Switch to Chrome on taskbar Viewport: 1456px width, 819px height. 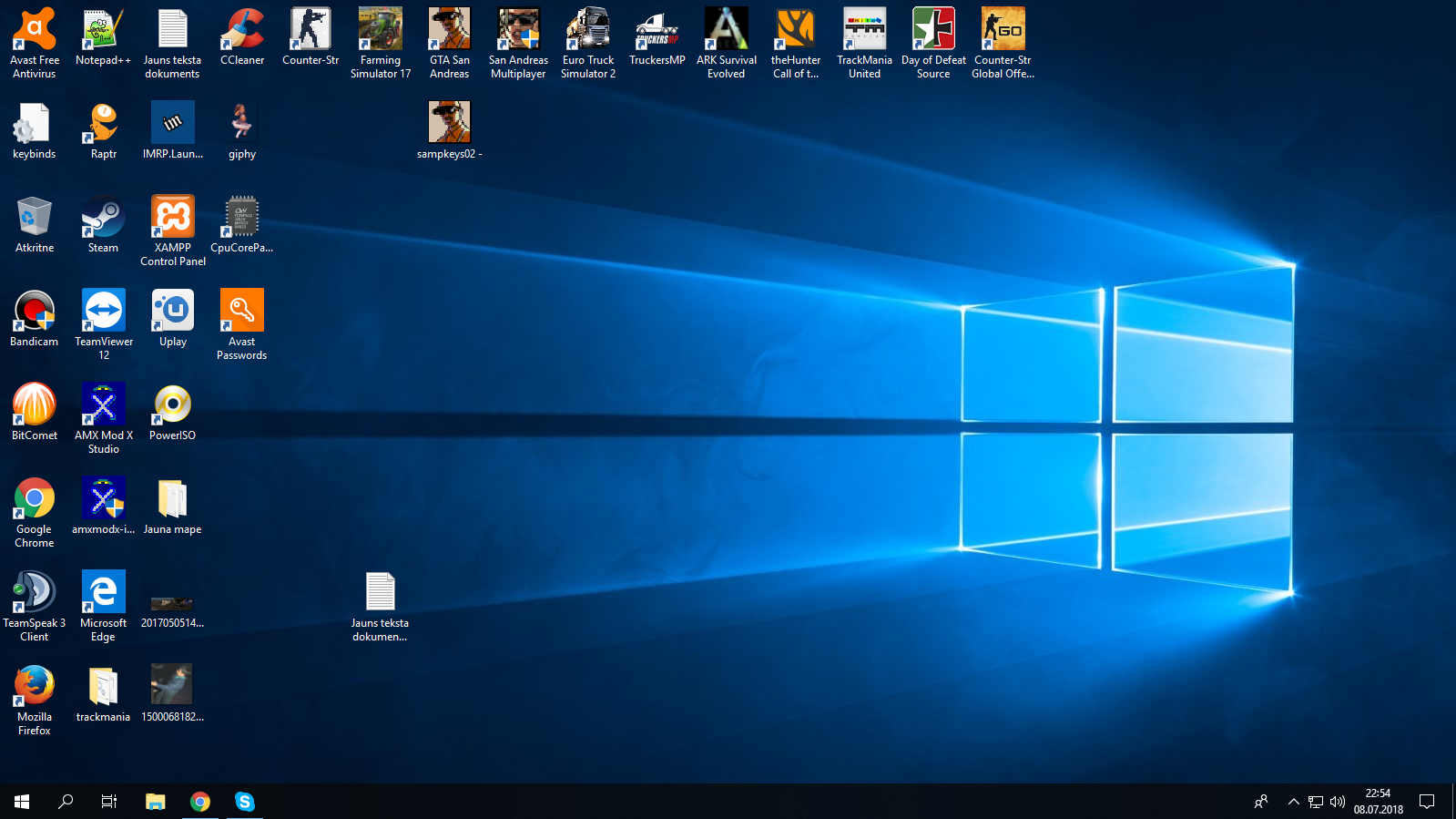tap(200, 802)
